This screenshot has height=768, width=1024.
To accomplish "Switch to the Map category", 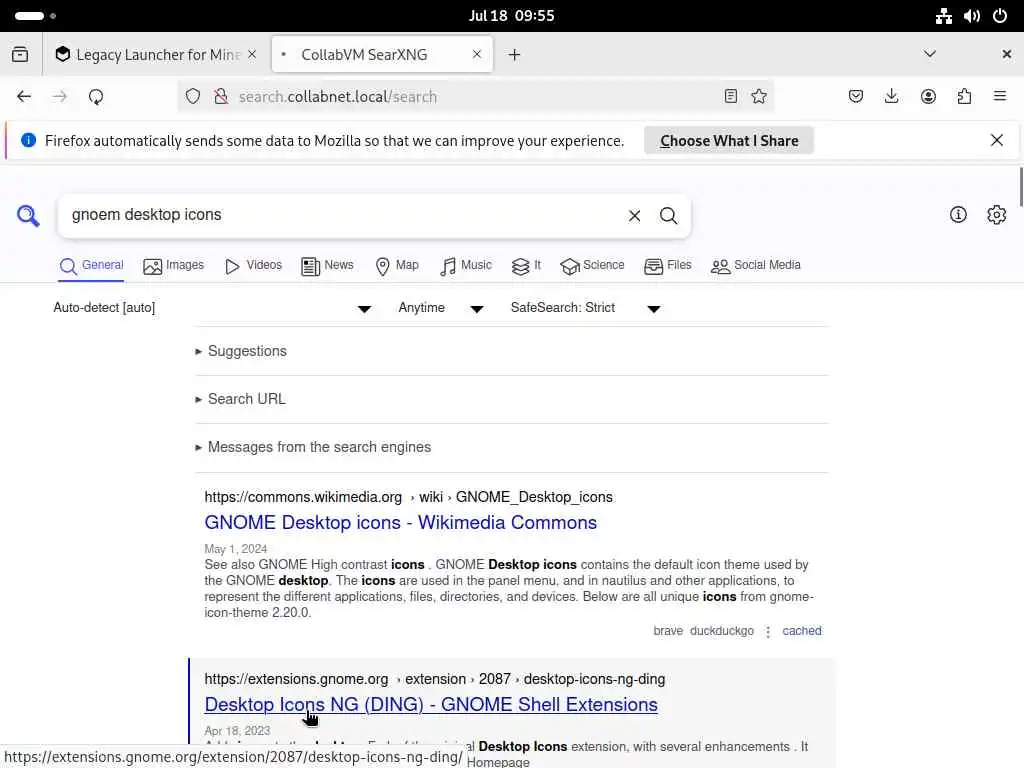I will click(x=397, y=266).
